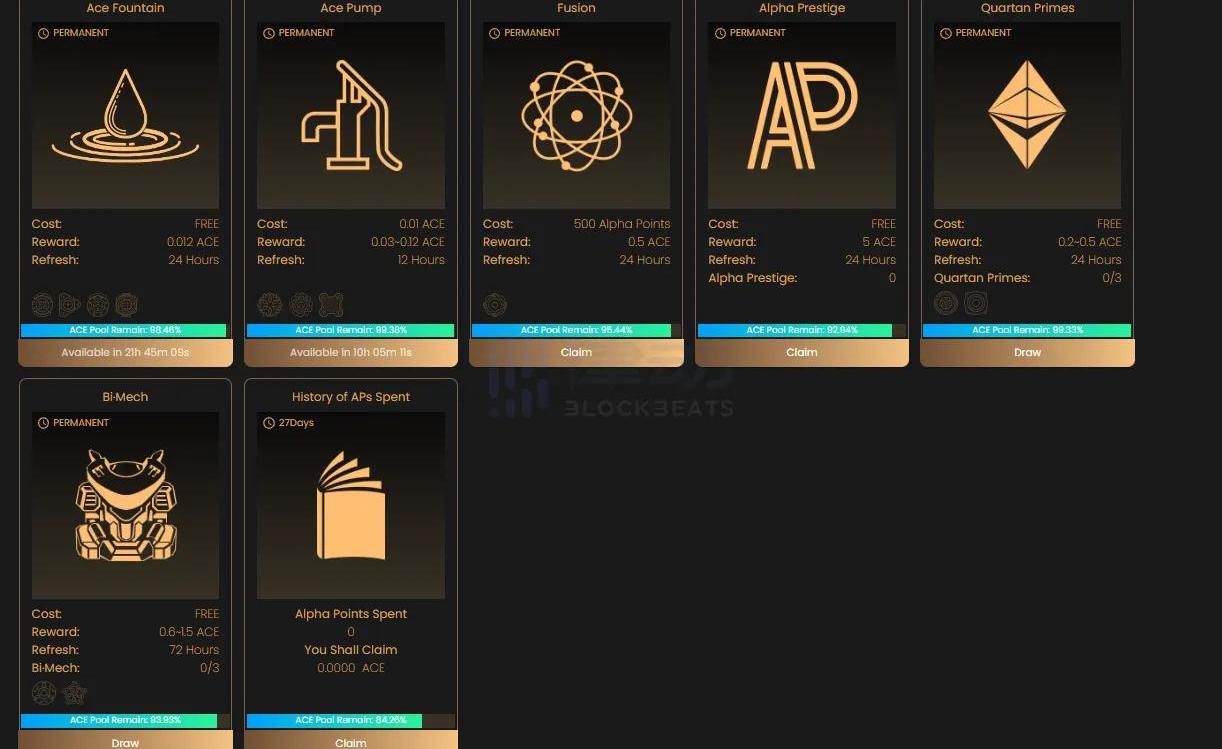Viewport: 1222px width, 749px height.
Task: Select the Fusion atom icon
Action: pyautogui.click(x=576, y=116)
